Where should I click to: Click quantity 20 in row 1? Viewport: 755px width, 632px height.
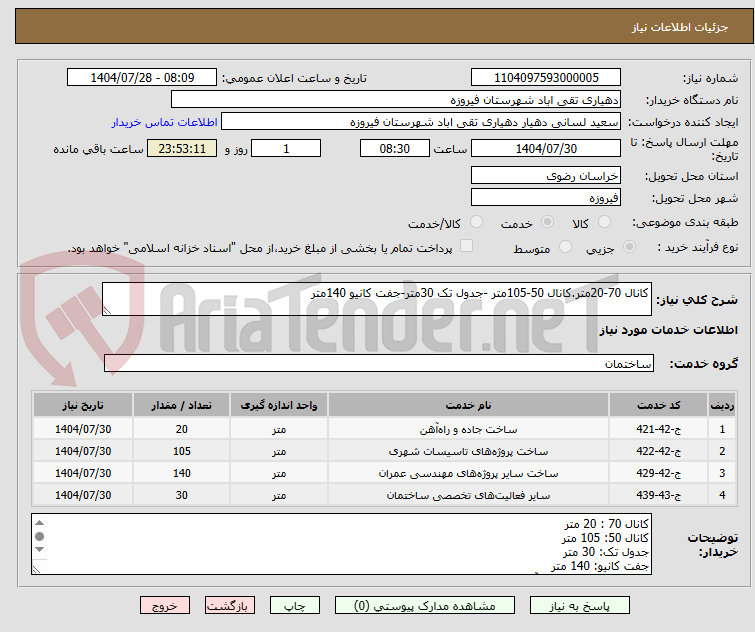182,429
